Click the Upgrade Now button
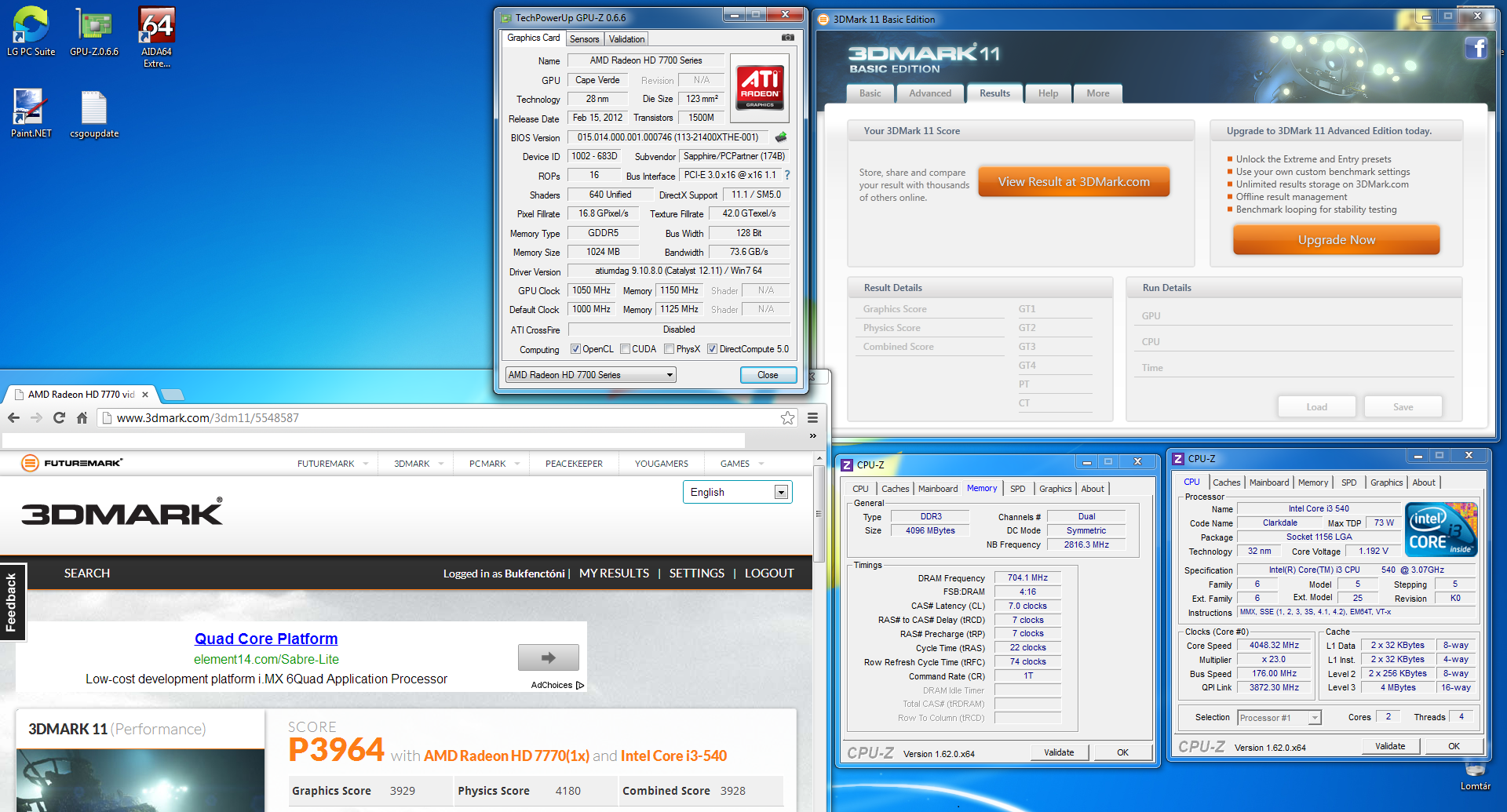1507x812 pixels. click(x=1336, y=240)
